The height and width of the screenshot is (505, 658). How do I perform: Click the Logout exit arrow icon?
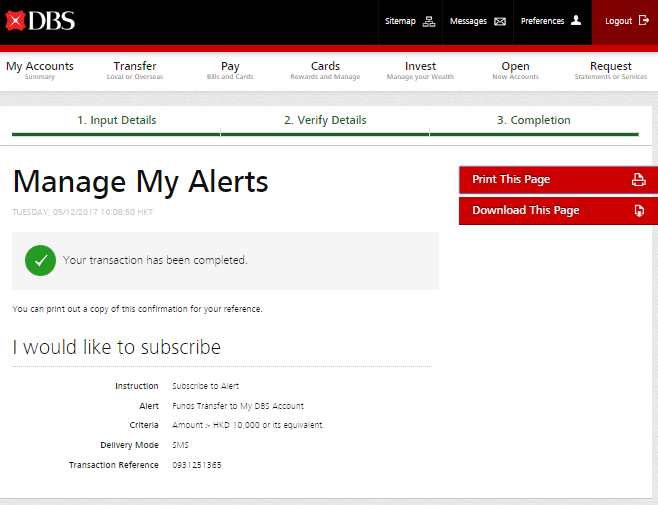click(x=643, y=21)
